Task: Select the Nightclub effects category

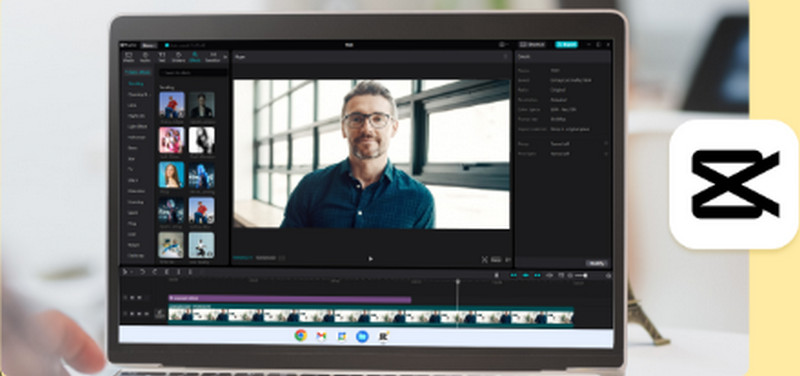Action: [x=136, y=116]
